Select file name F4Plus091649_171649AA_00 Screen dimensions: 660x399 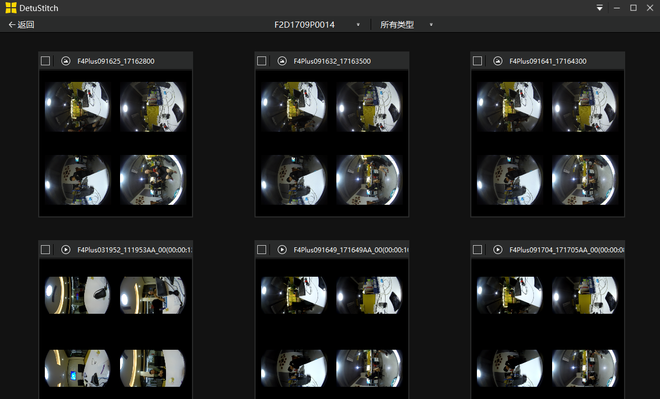[x=351, y=250]
